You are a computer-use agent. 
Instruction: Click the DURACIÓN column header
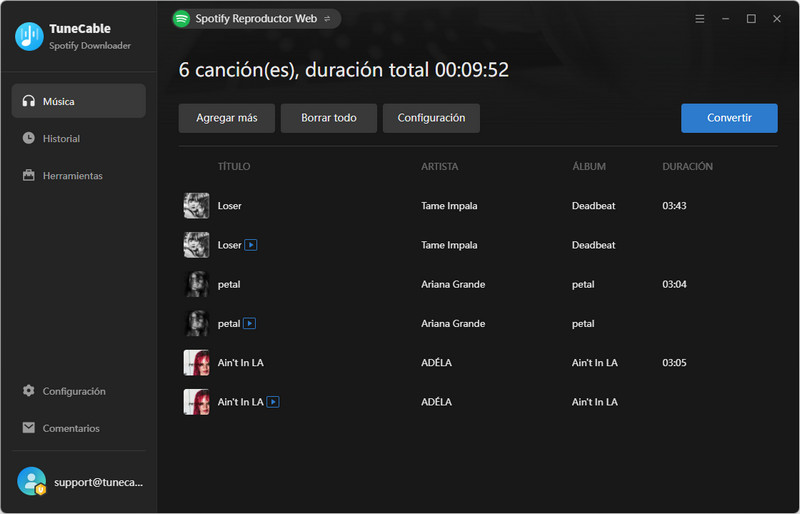[x=688, y=166]
